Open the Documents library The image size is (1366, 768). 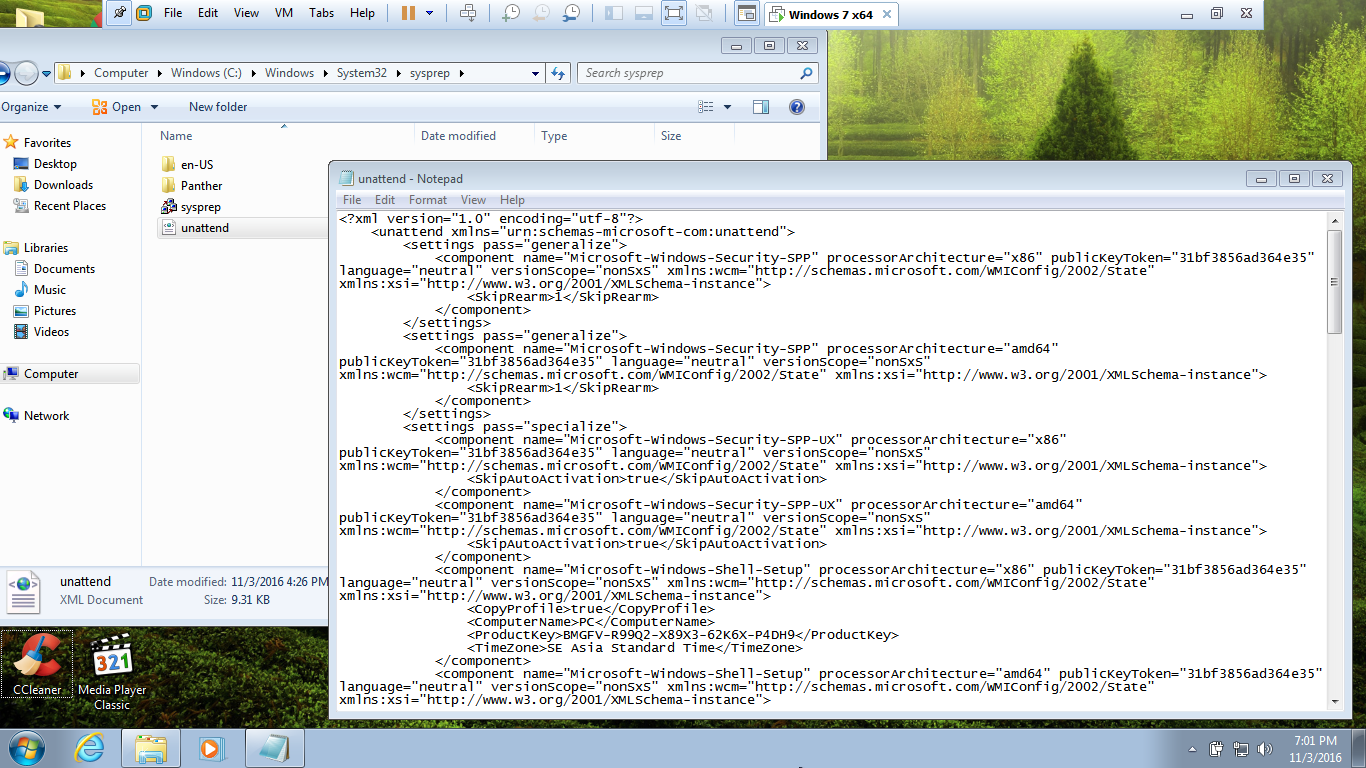tap(64, 269)
